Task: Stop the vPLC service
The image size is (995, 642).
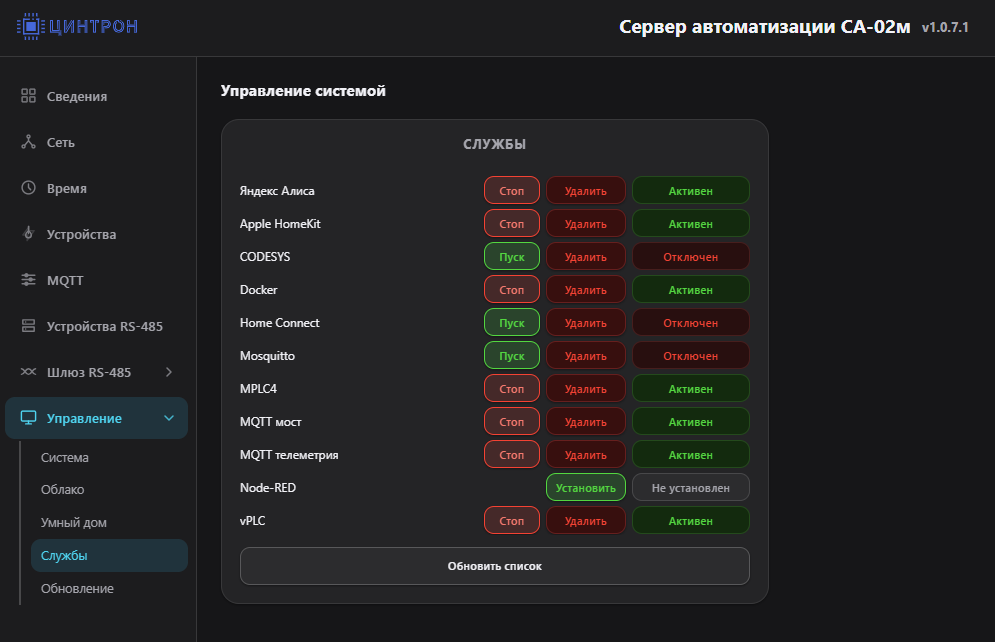Action: click(511, 520)
